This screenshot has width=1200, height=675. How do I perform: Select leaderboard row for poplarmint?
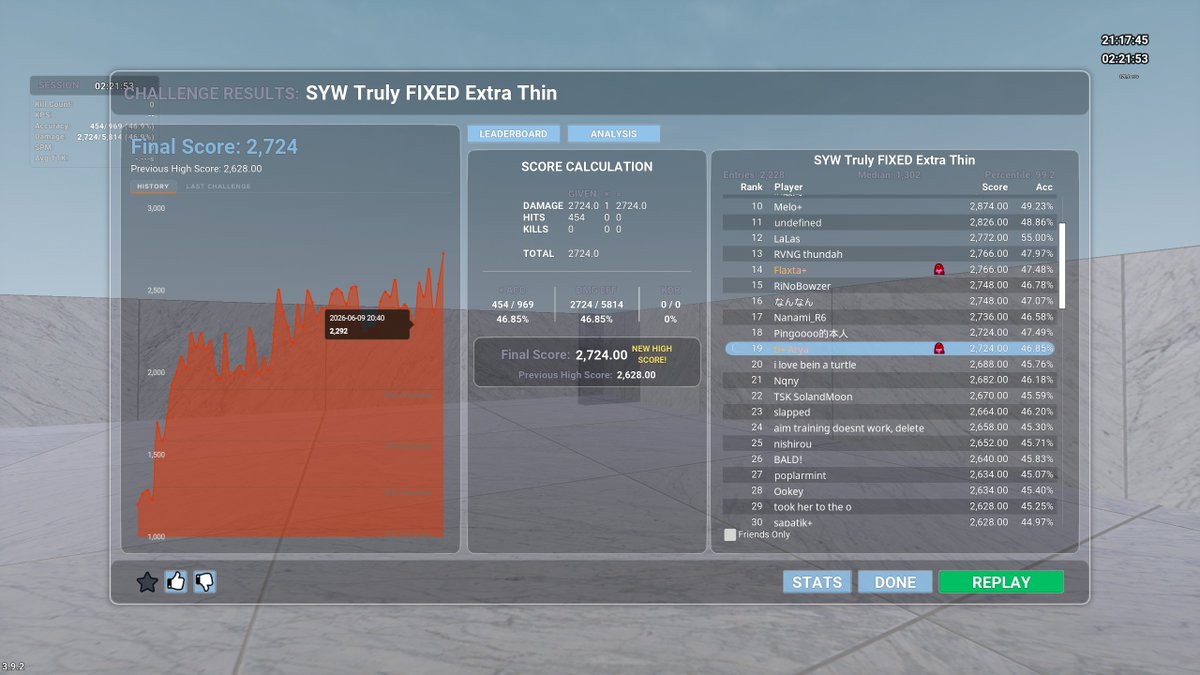point(889,475)
